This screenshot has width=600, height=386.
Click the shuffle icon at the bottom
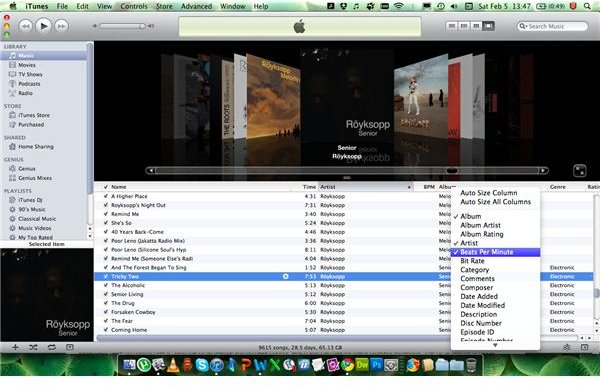33,347
